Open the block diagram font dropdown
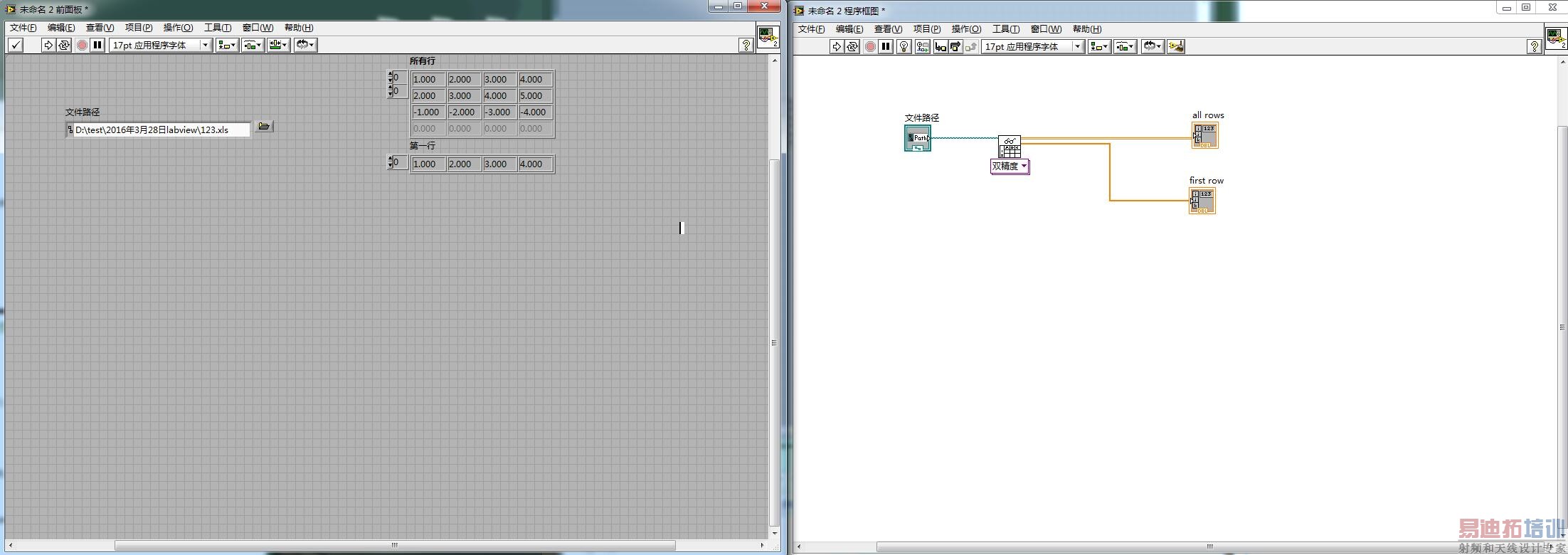The height and width of the screenshot is (555, 1568). pos(1033,46)
